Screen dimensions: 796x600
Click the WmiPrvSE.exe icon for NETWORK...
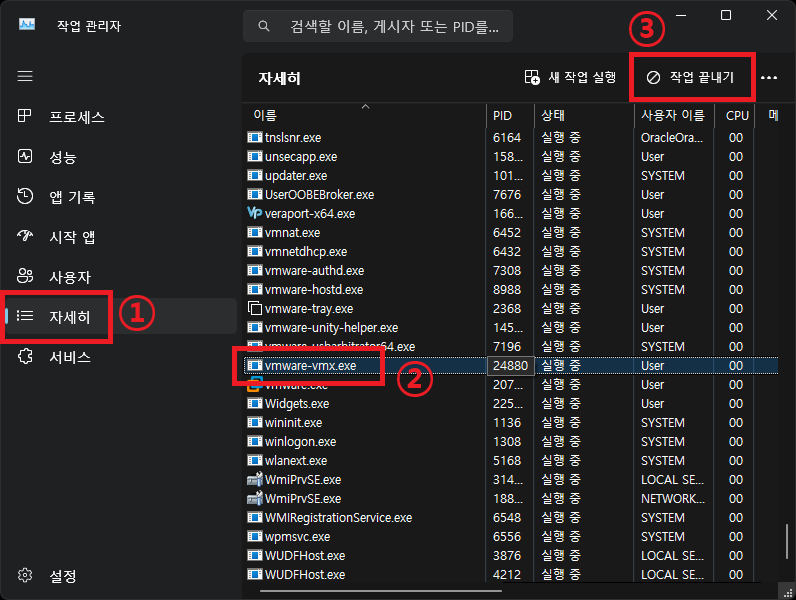pos(254,498)
